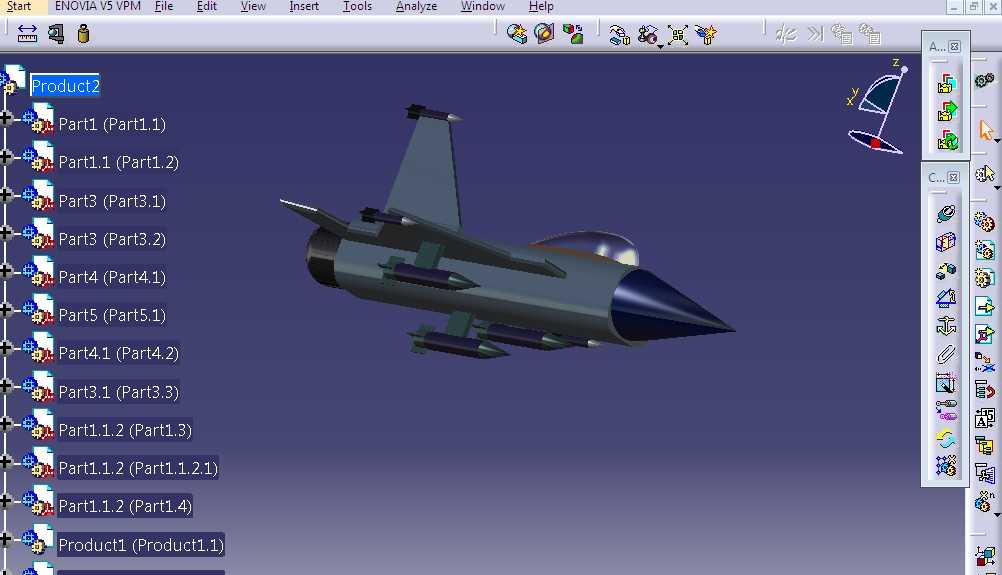Viewport: 1002px width, 575px height.
Task: Click the Distance and Band Analysis icon
Action: tap(573, 33)
